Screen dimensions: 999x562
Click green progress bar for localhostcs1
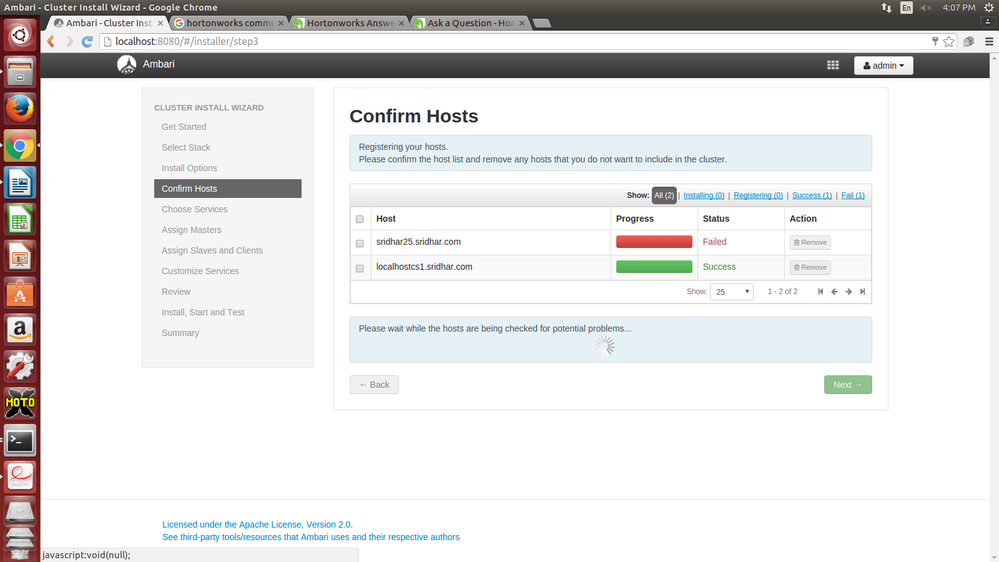(654, 266)
